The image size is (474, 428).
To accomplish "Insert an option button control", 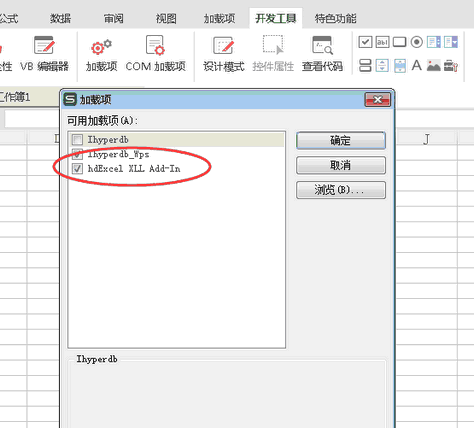I will 416,42.
